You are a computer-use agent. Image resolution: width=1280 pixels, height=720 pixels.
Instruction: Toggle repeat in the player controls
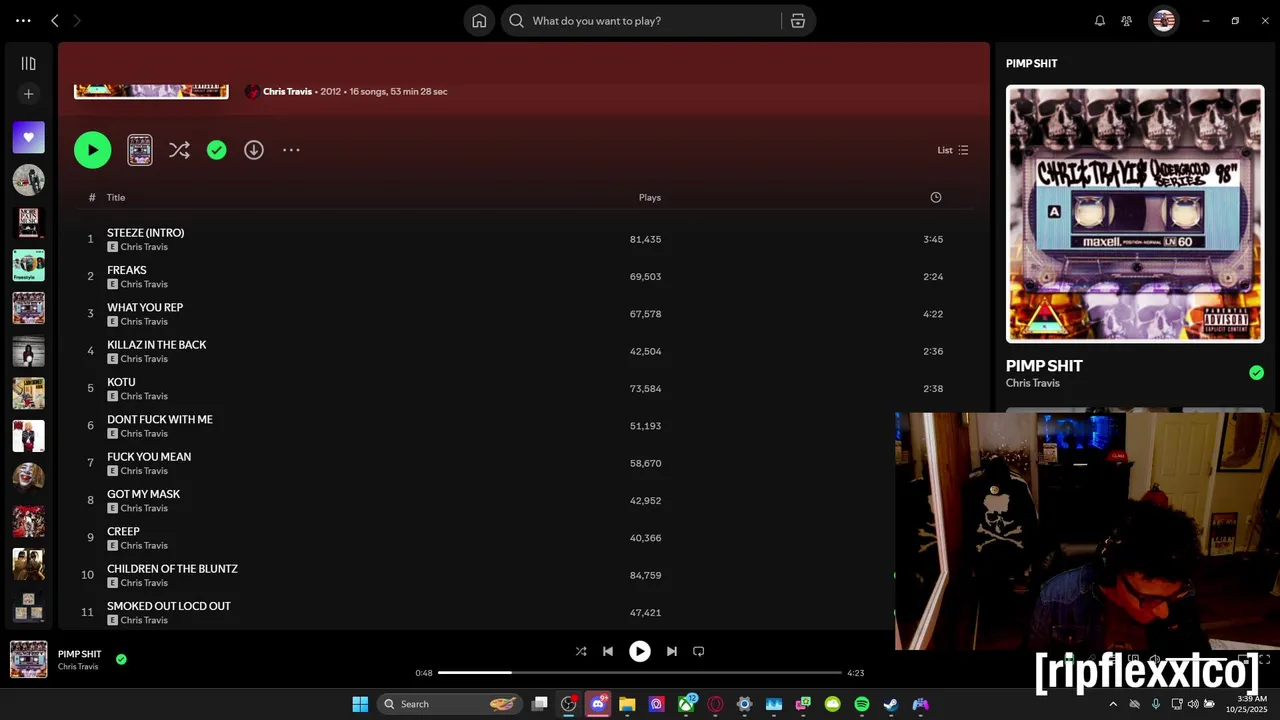click(x=699, y=651)
